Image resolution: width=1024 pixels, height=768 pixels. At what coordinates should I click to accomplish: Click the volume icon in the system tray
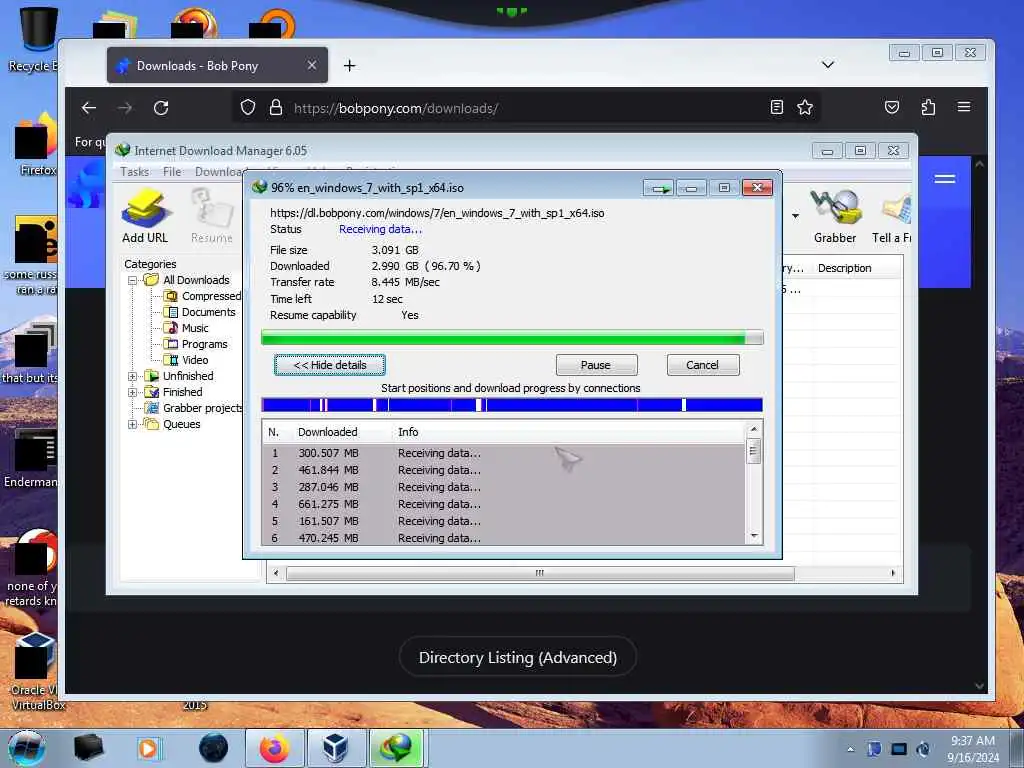[x=923, y=749]
